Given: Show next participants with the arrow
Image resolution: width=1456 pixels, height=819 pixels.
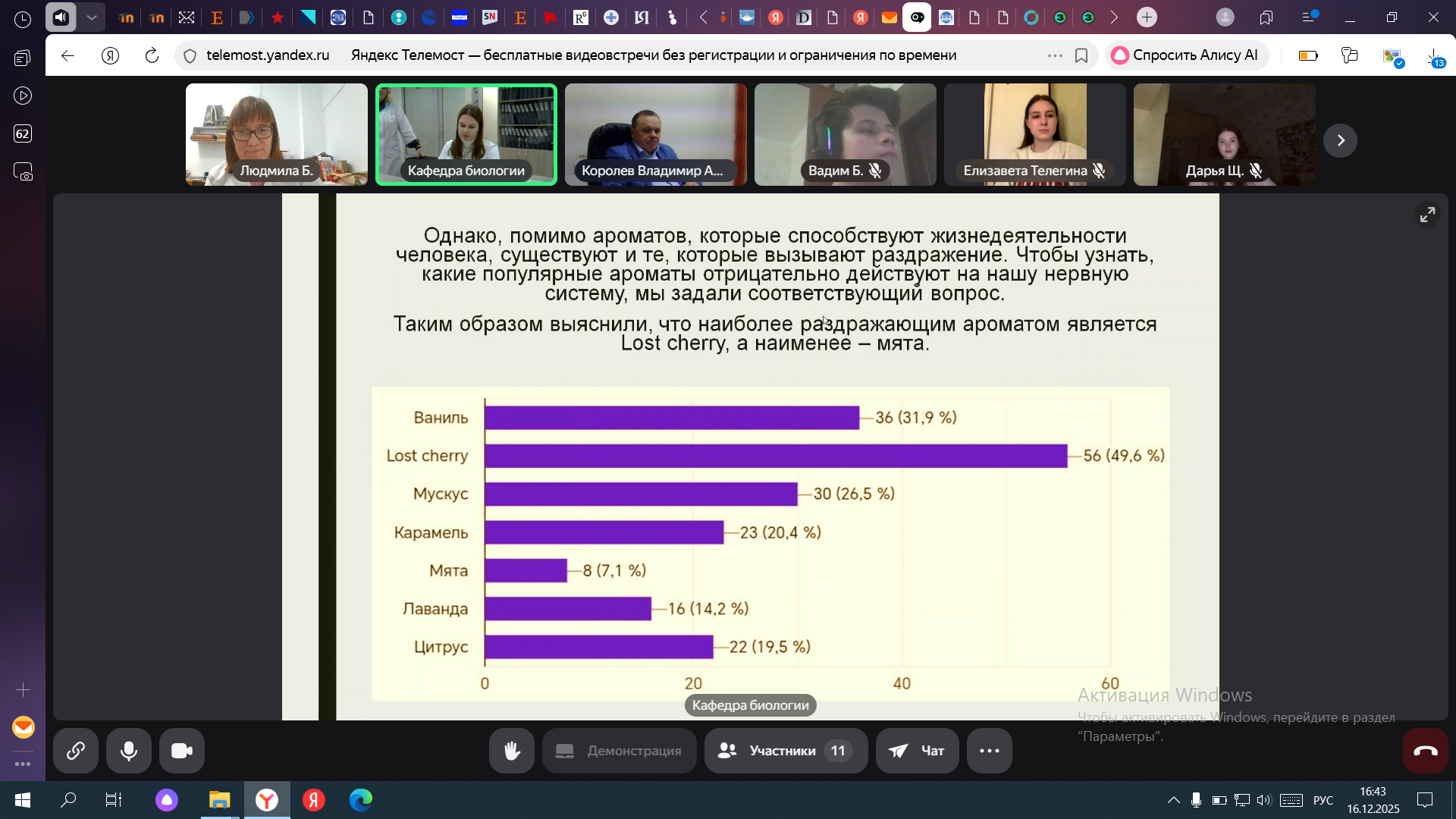Looking at the screenshot, I should [1340, 140].
